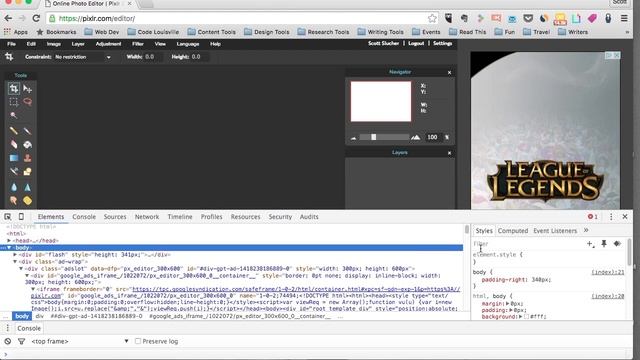
Task: Collapse the div class adslot node
Action: tap(21, 269)
